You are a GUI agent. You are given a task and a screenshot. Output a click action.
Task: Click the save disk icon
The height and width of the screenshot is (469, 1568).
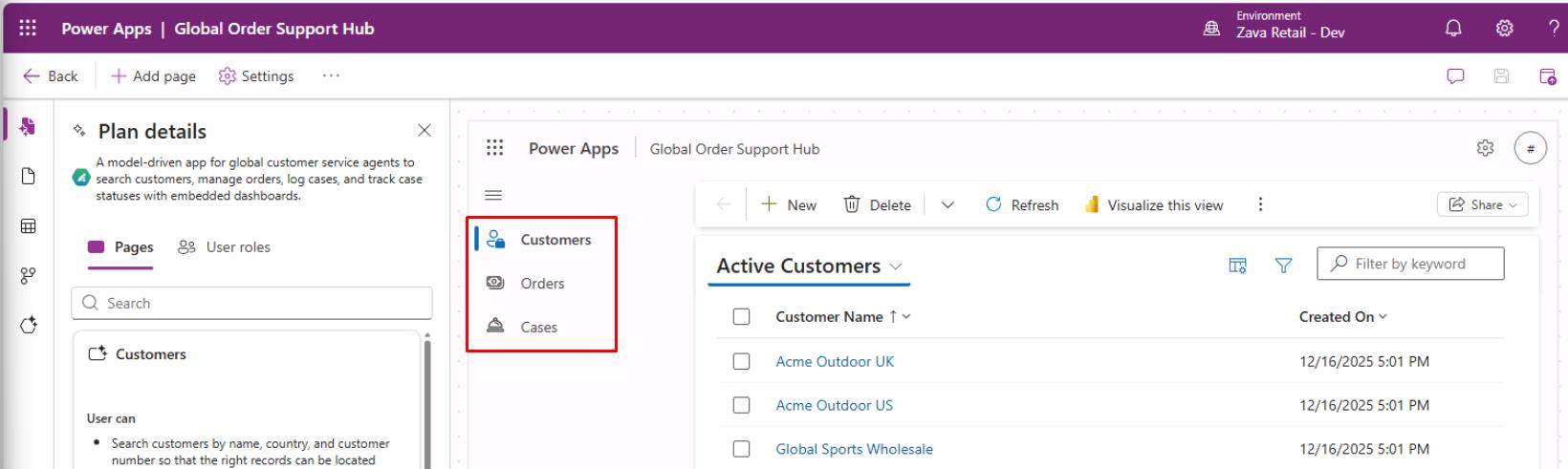1501,76
